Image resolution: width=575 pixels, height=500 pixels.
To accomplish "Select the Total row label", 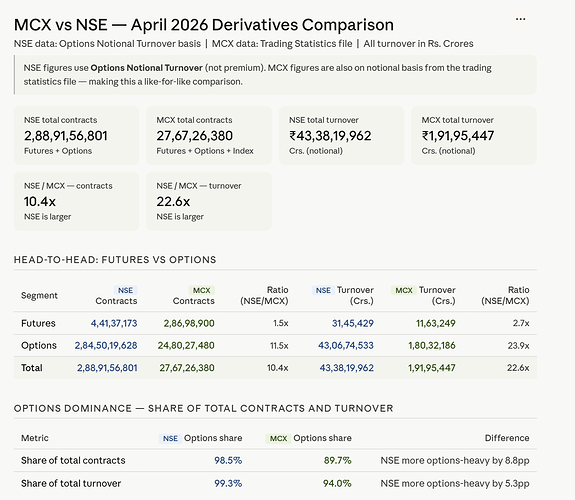I will point(32,368).
